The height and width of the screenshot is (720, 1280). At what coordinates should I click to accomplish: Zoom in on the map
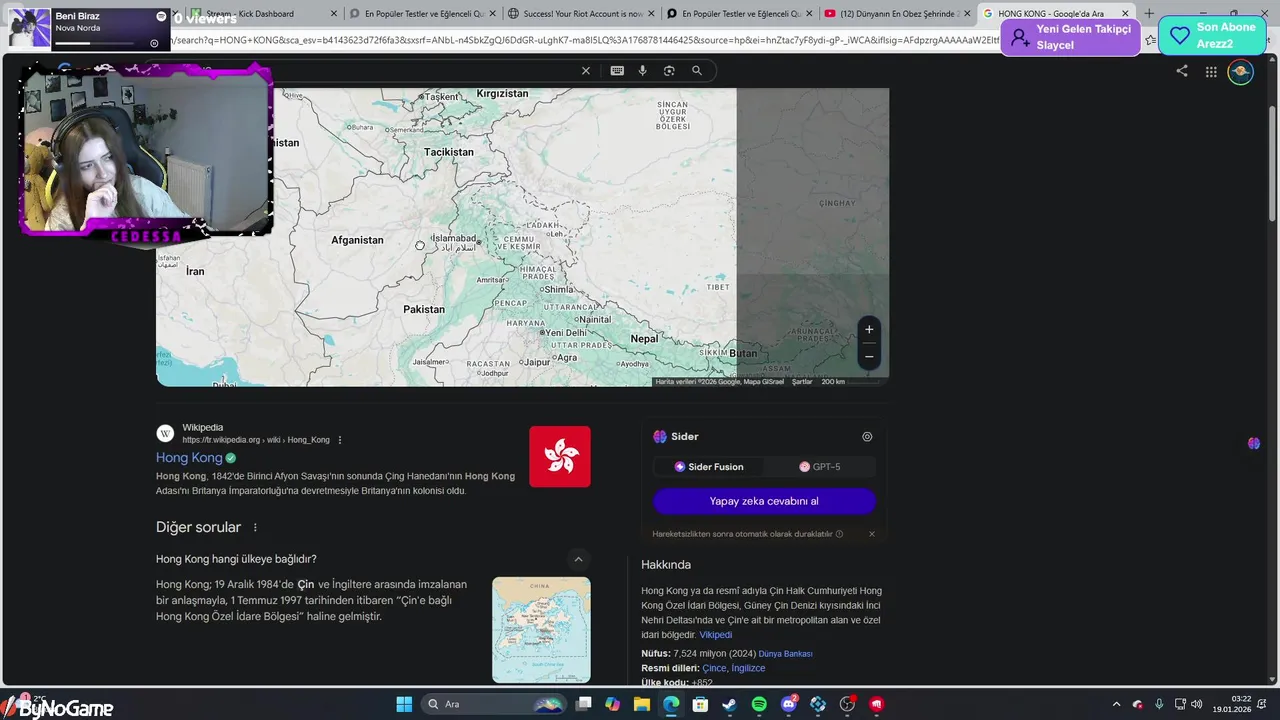pyautogui.click(x=869, y=329)
